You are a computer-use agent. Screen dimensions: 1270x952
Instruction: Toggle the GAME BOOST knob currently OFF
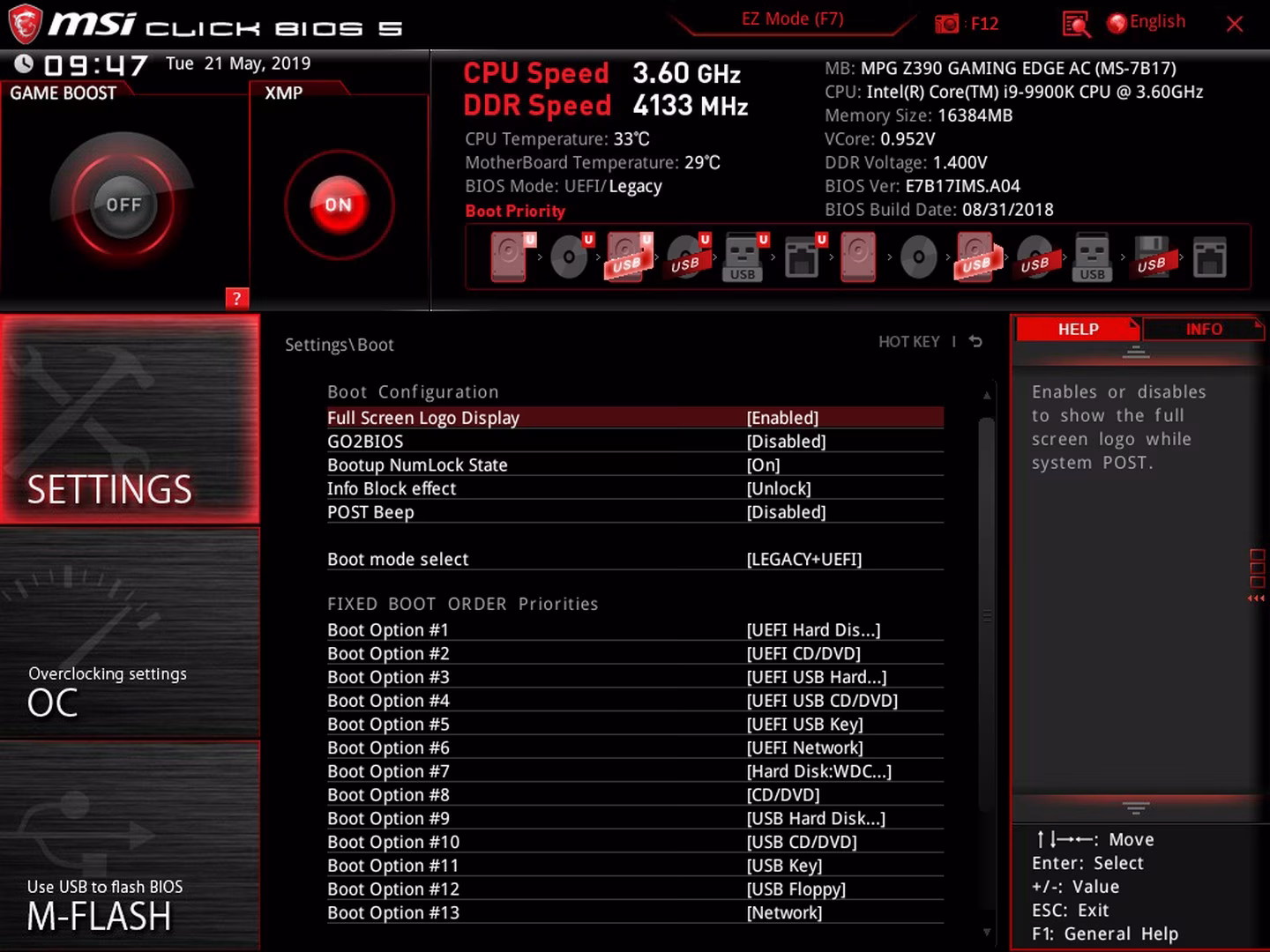coord(123,205)
